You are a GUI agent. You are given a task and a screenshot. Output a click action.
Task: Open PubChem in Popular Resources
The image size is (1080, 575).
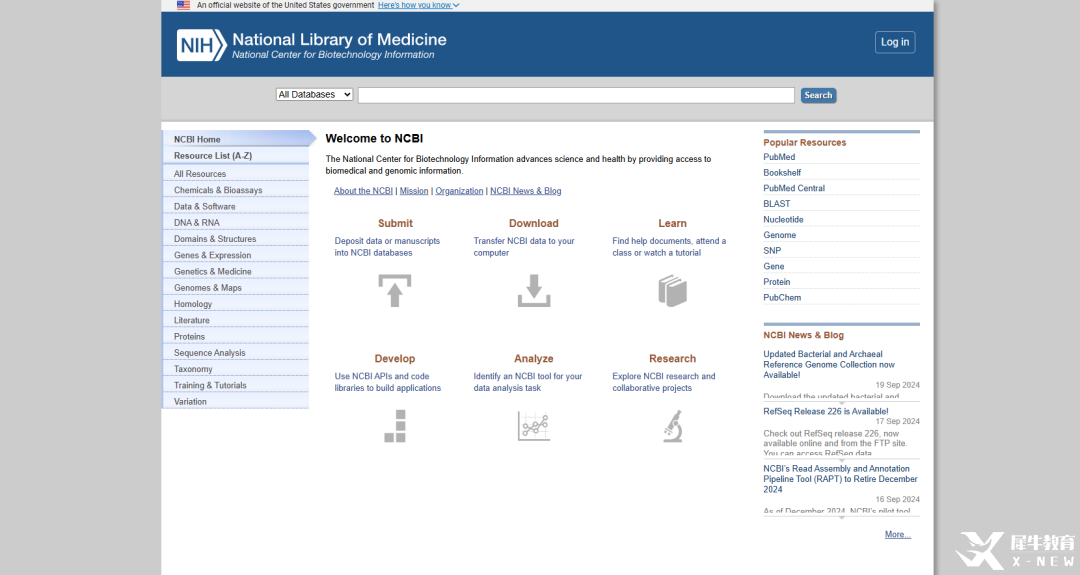pyautogui.click(x=782, y=297)
